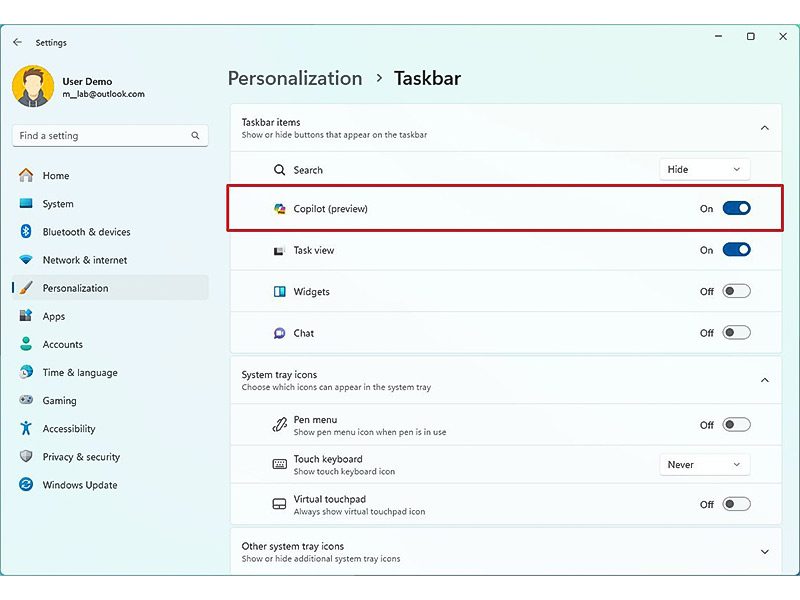Image resolution: width=800 pixels, height=600 pixels.
Task: Click the Taskbar page title
Action: (428, 78)
